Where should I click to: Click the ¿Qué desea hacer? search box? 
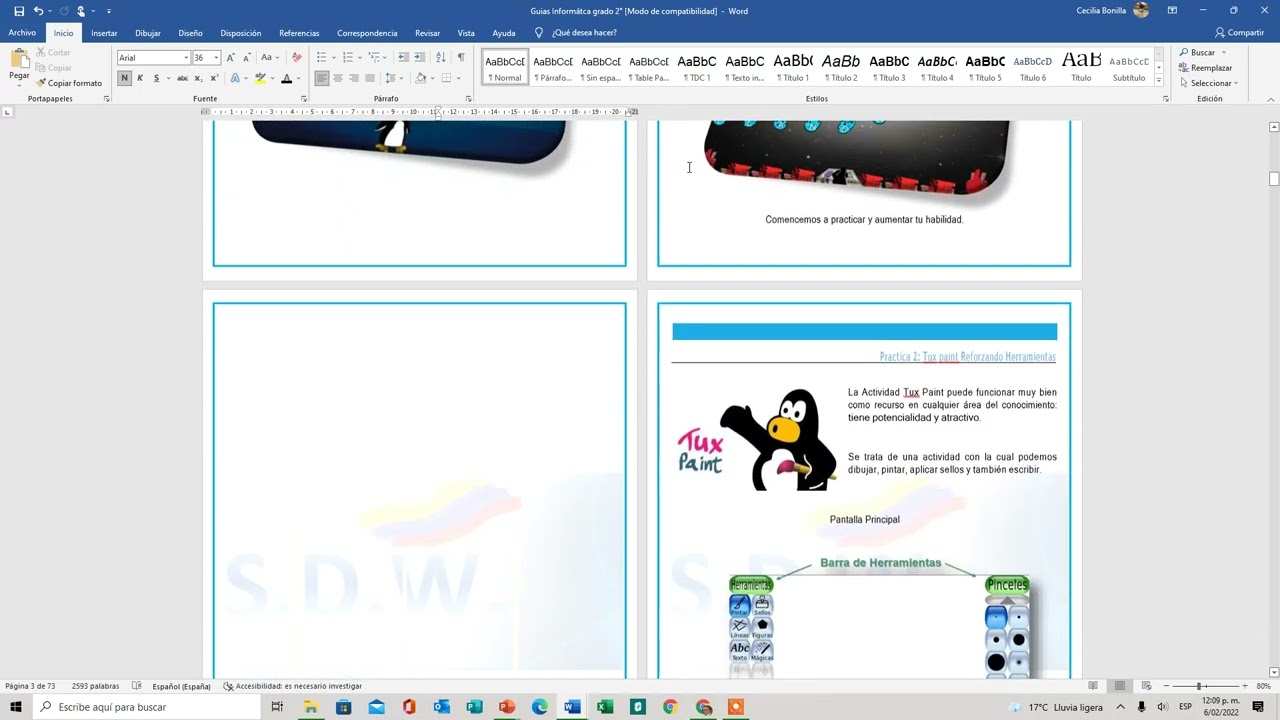(x=575, y=33)
